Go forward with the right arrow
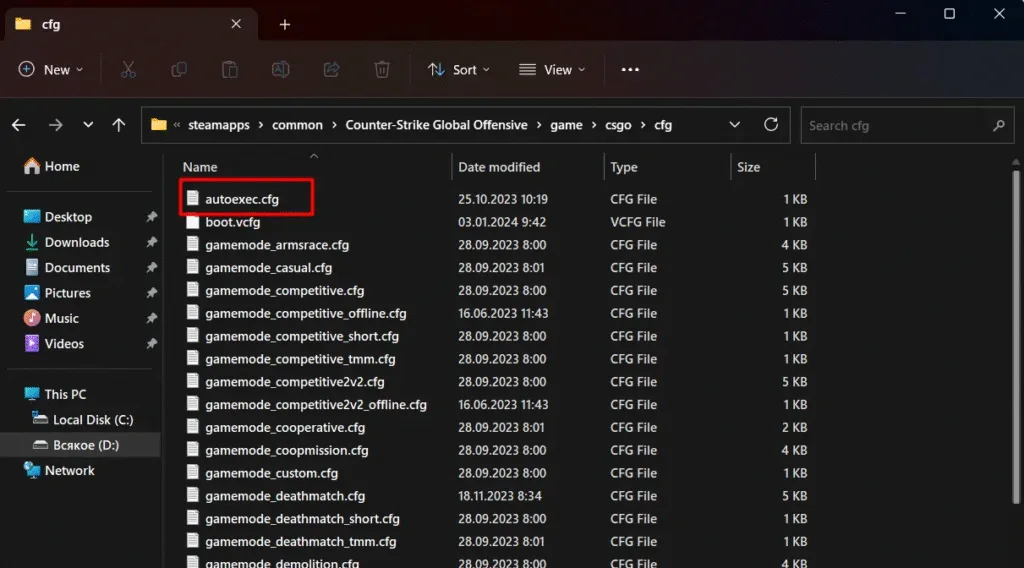Viewport: 1024px width, 568px height. point(56,125)
